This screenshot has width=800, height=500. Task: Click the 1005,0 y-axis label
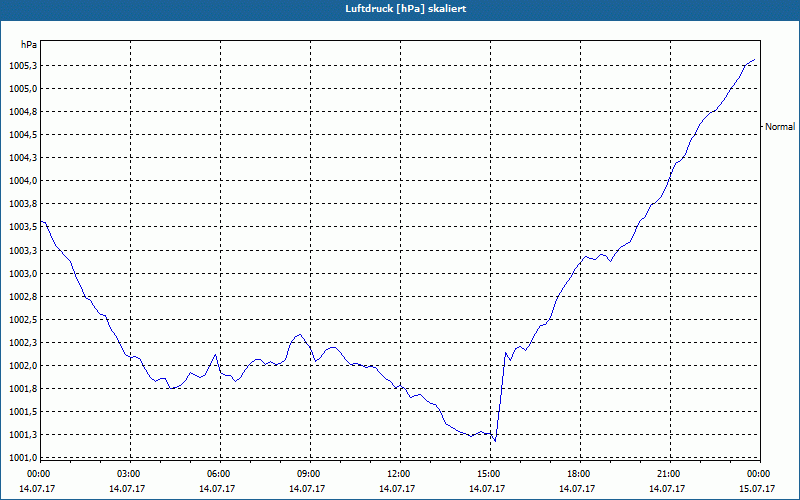pyautogui.click(x=23, y=89)
